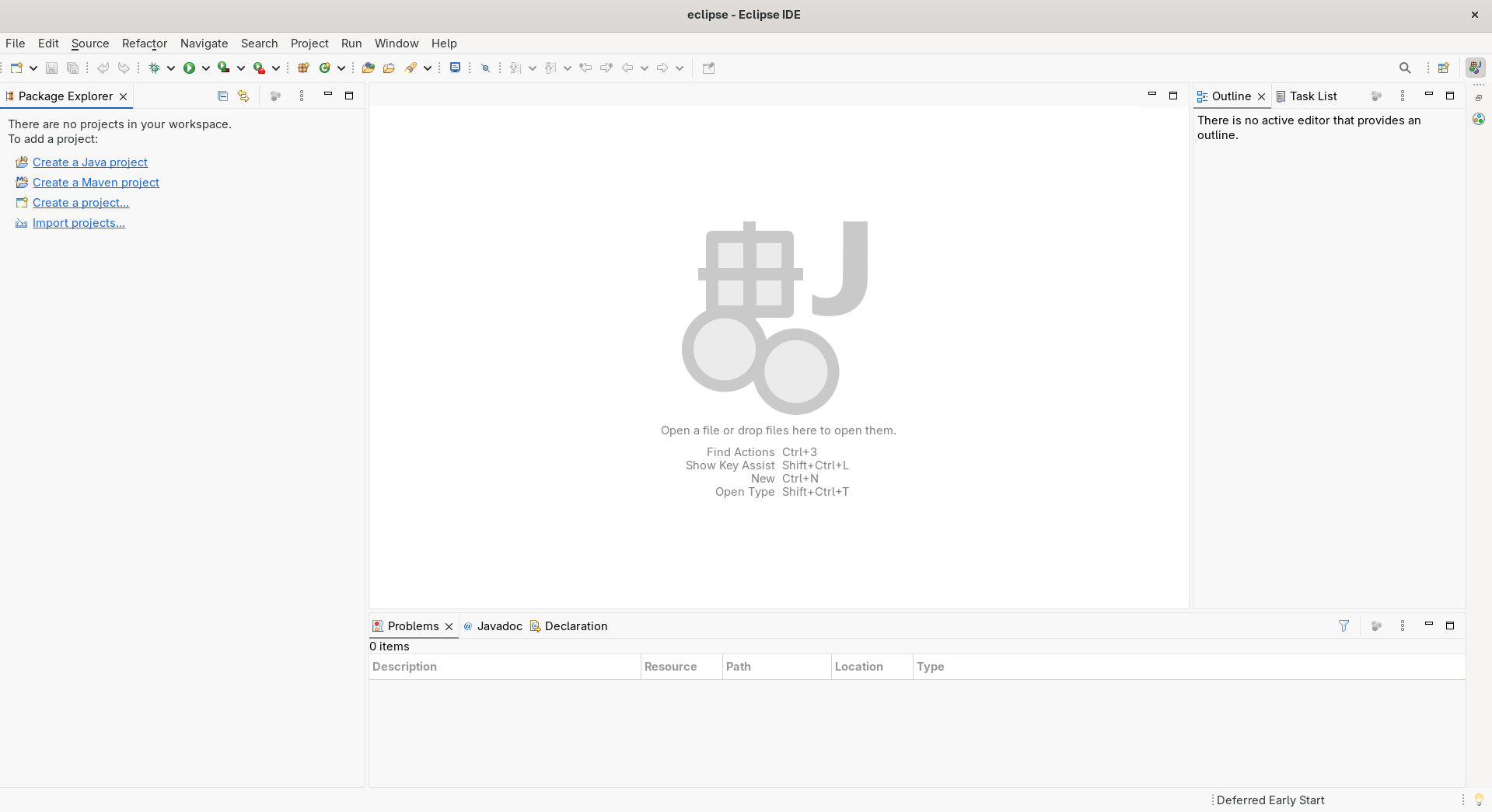Click the Restore icon in the right trim
The image size is (1492, 812).
pyautogui.click(x=1479, y=98)
